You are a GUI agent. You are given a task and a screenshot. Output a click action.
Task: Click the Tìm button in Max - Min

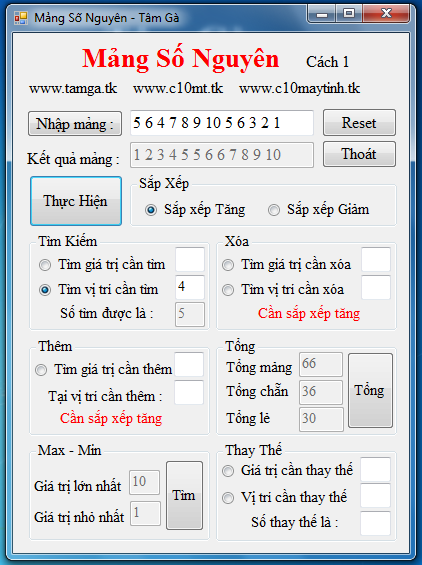185,495
